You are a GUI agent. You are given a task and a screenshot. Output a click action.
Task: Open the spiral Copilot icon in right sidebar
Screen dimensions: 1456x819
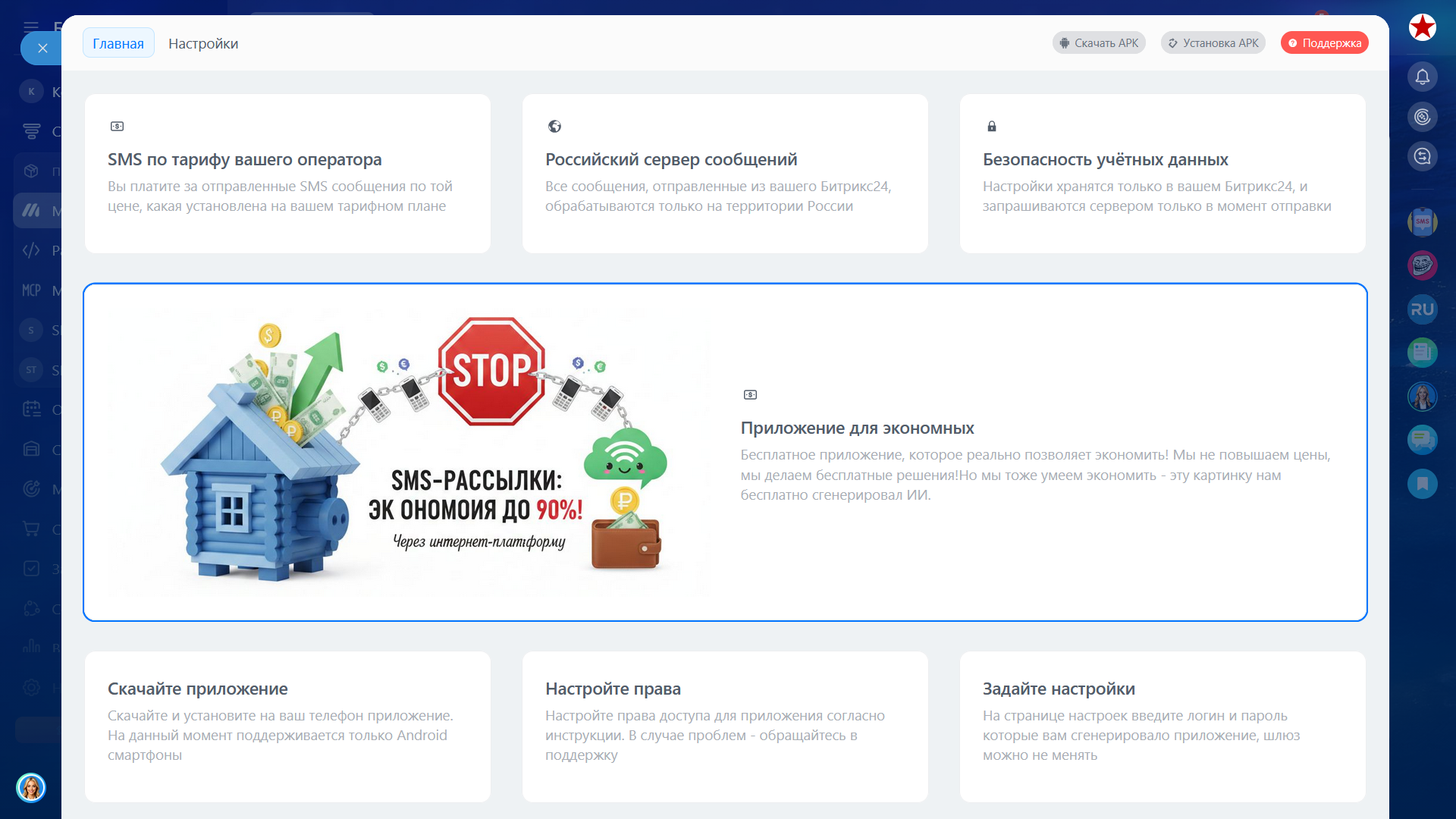[x=1423, y=117]
